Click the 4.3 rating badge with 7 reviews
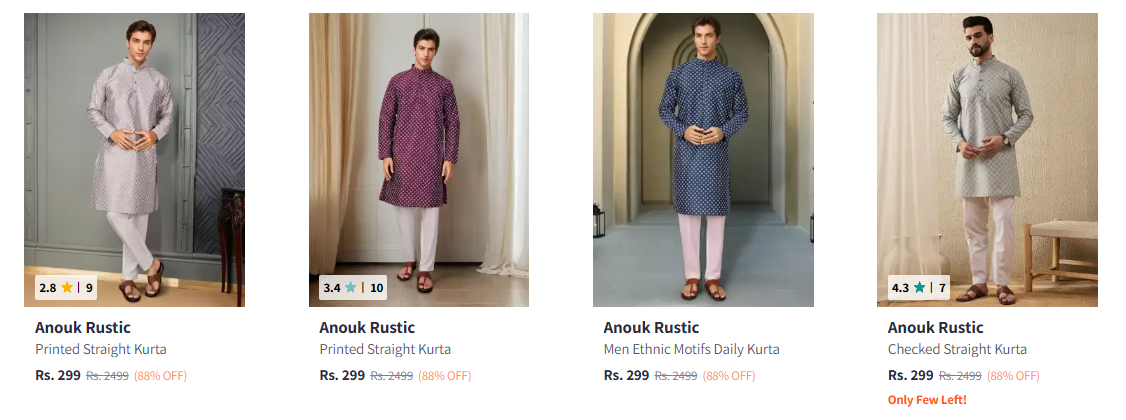1126x420 pixels. 918,288
